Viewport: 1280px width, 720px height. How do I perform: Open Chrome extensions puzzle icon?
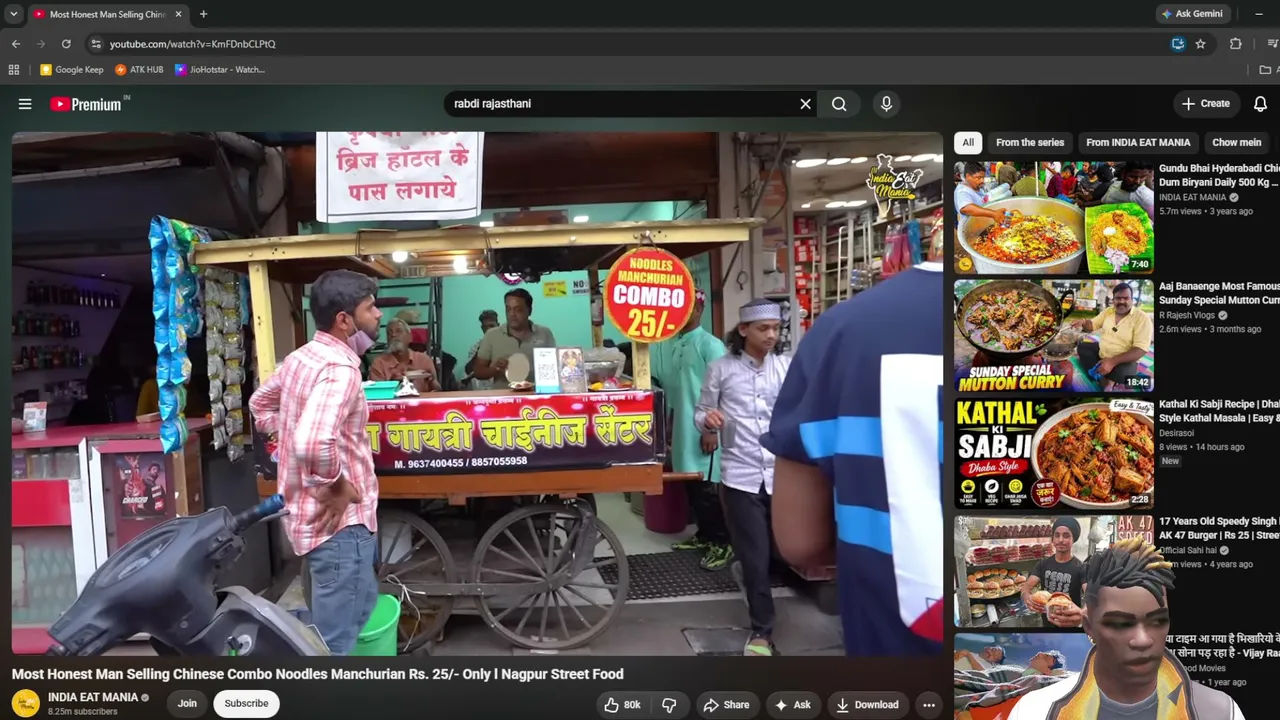1236,44
